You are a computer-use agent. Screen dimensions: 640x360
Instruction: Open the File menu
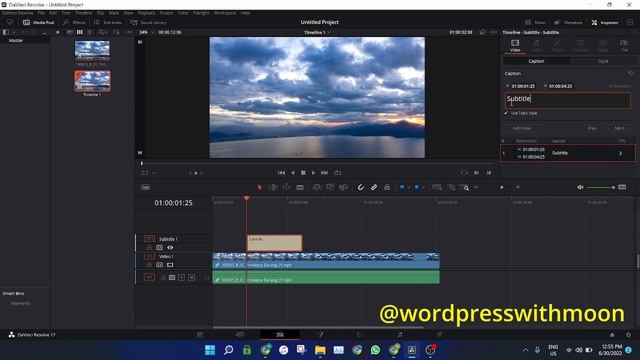[x=41, y=13]
